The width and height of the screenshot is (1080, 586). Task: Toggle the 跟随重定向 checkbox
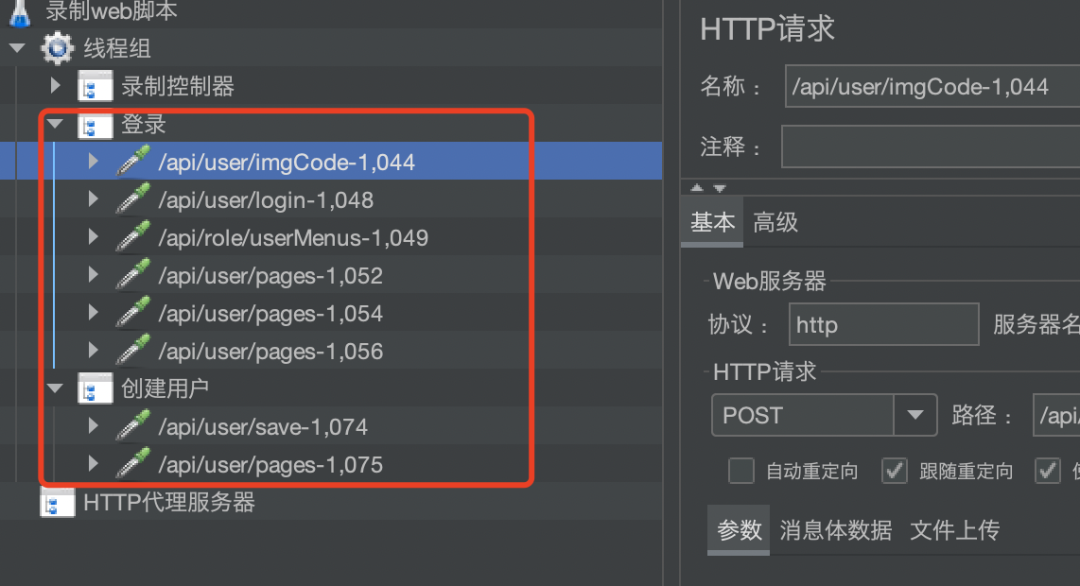pos(894,471)
